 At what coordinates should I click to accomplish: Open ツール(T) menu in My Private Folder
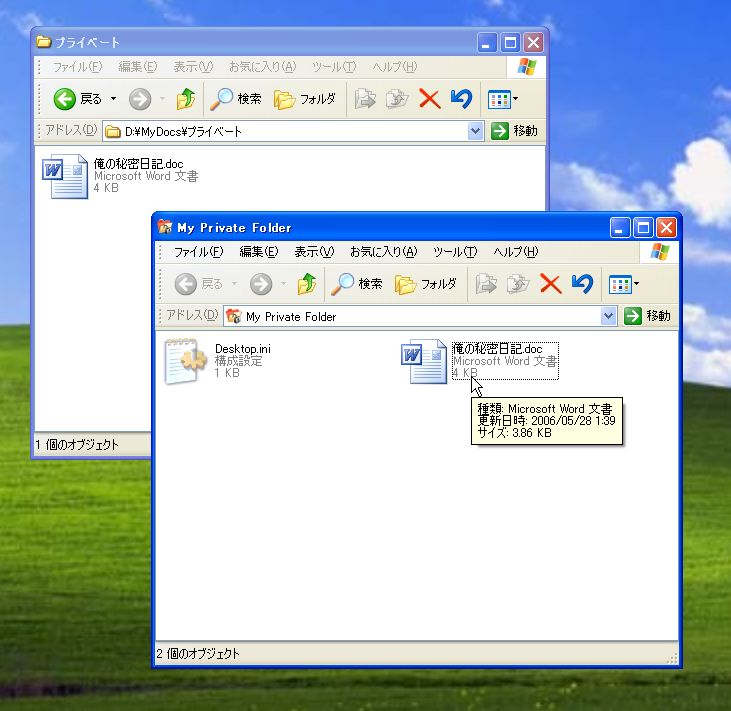point(455,252)
